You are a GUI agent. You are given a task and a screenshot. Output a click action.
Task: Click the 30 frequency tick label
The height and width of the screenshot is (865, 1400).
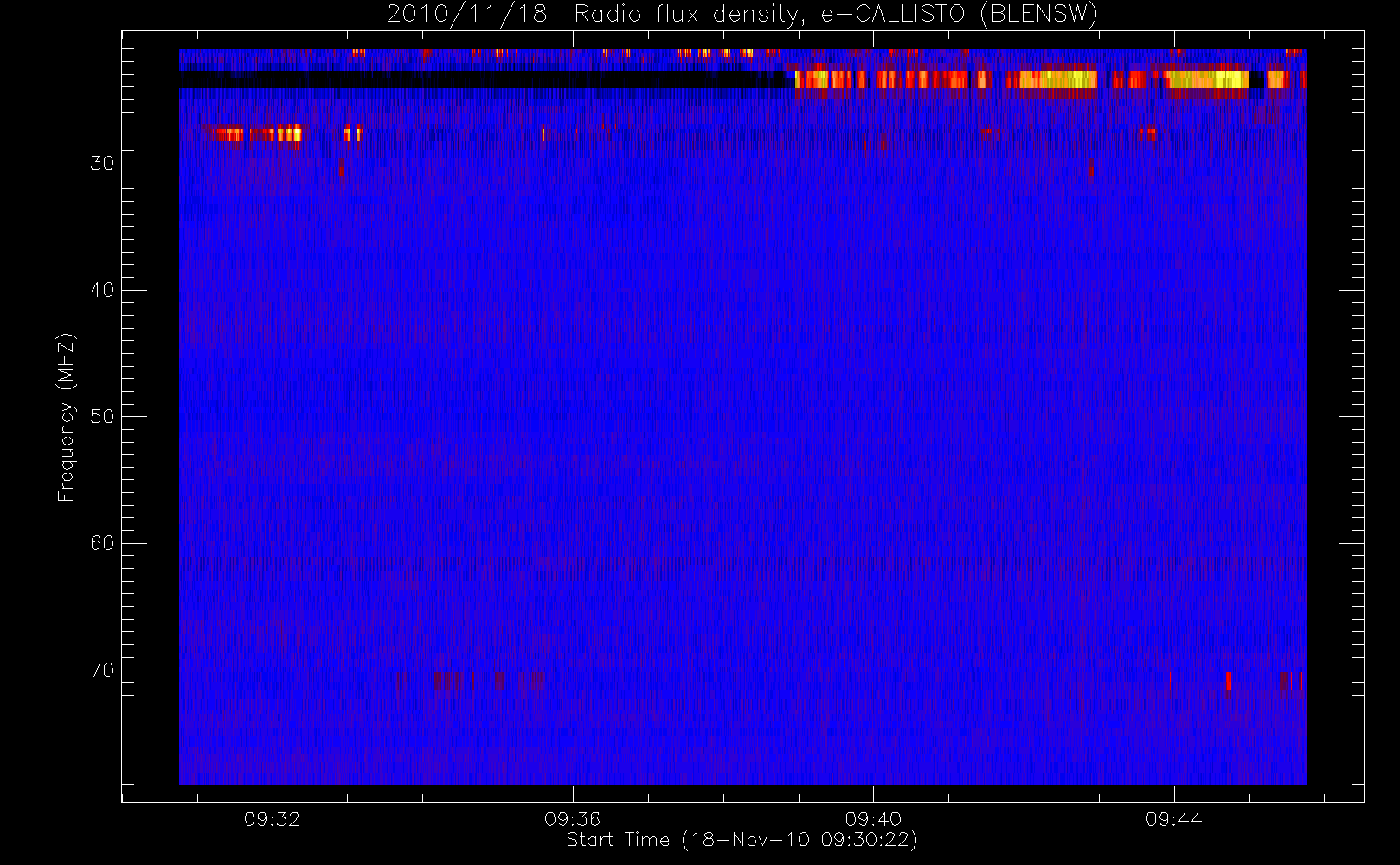pos(102,163)
